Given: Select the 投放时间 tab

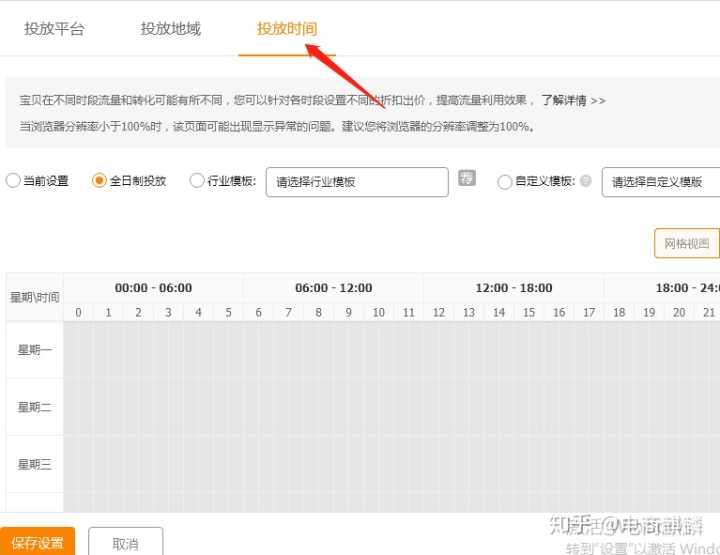Looking at the screenshot, I should [287, 28].
